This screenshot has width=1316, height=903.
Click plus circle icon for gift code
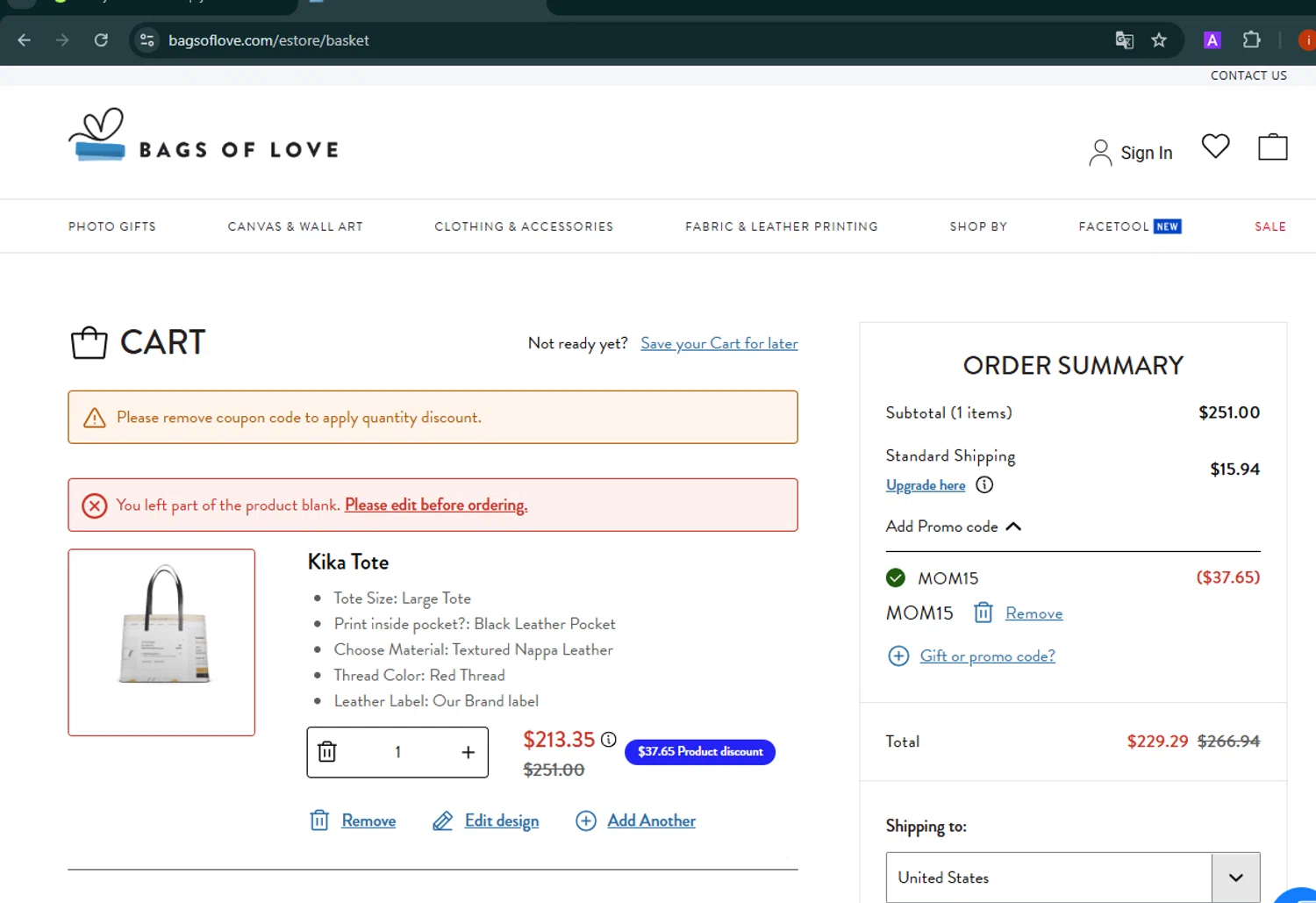coord(898,656)
